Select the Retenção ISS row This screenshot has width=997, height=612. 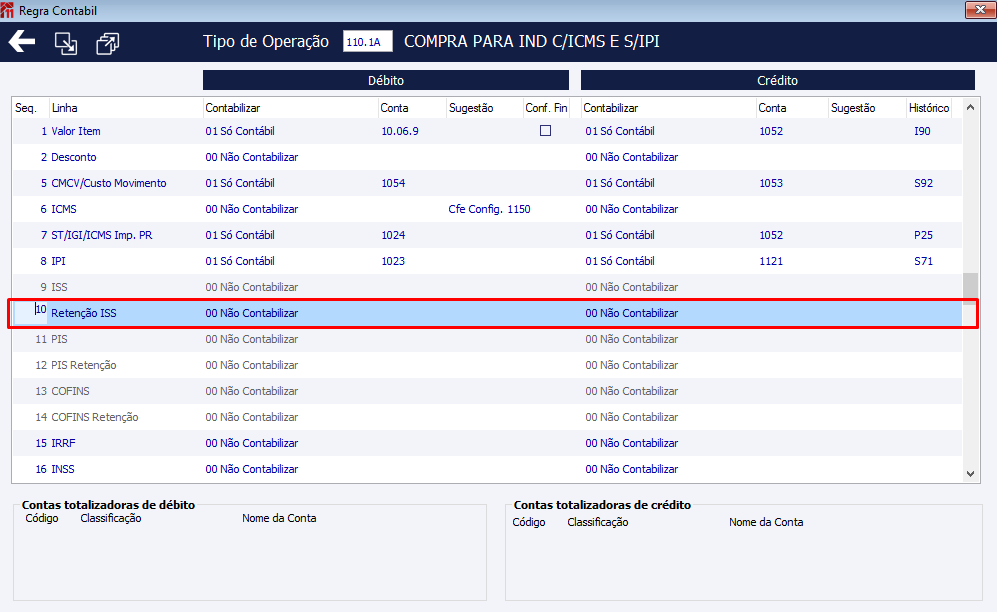[x=487, y=313]
